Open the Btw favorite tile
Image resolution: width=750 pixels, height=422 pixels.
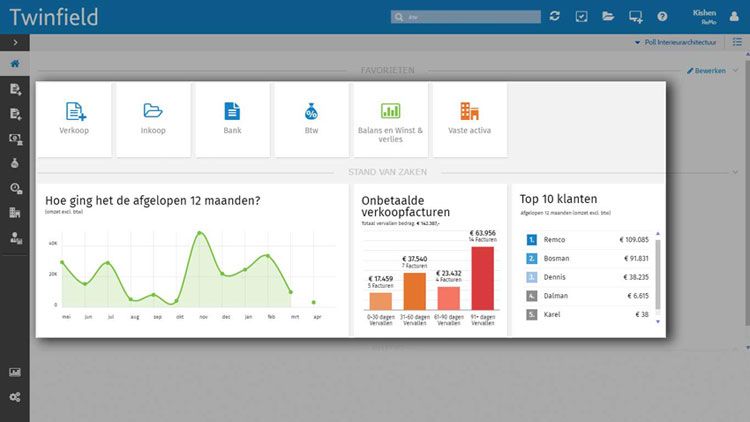(311, 120)
